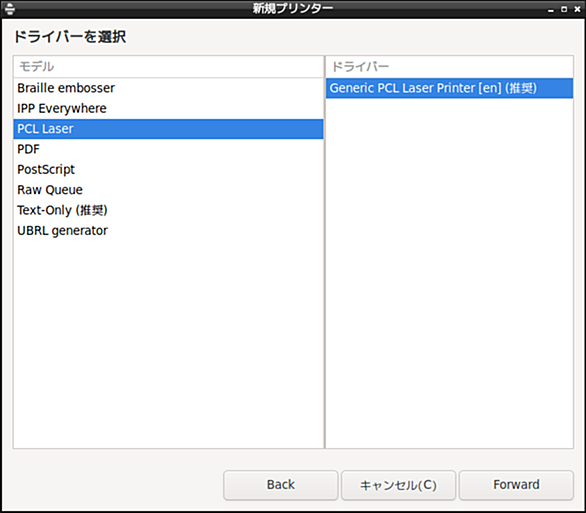Viewport: 586px width, 513px height.
Task: Cancel with キャンセル(C) button
Action: click(x=398, y=485)
